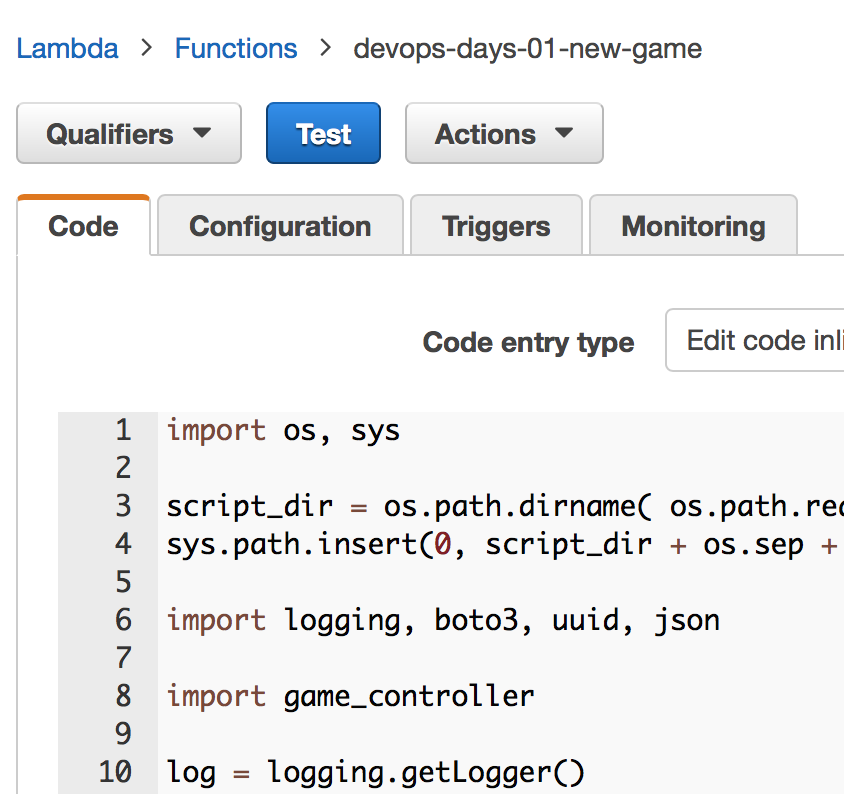Open the Triggers tab
The height and width of the screenshot is (794, 844).
click(x=496, y=227)
